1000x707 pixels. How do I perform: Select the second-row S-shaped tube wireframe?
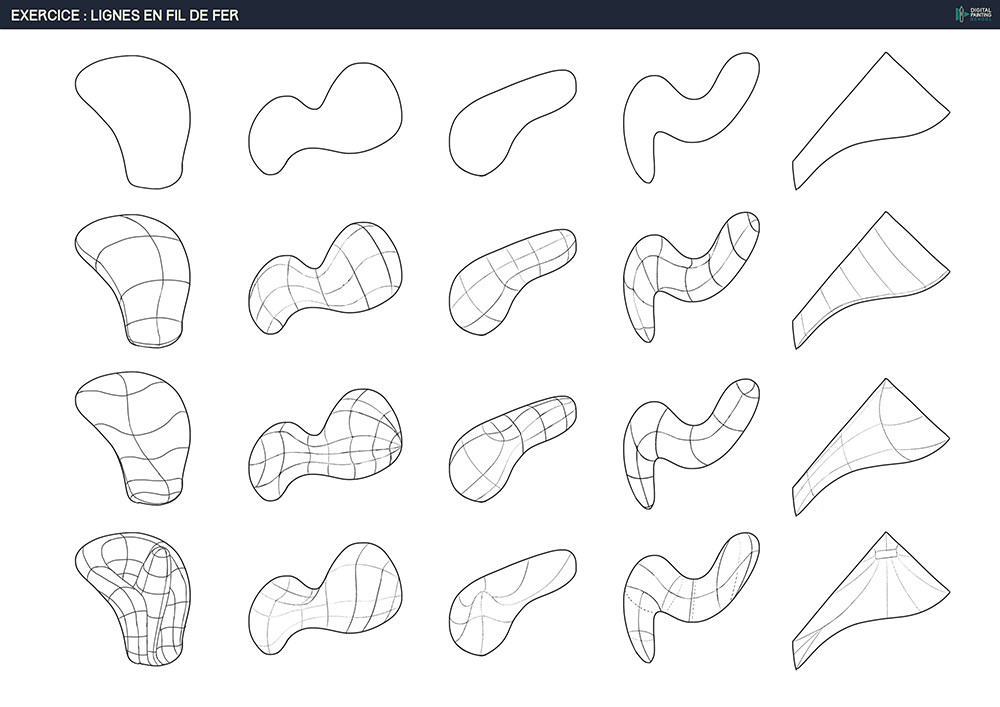coord(690,275)
